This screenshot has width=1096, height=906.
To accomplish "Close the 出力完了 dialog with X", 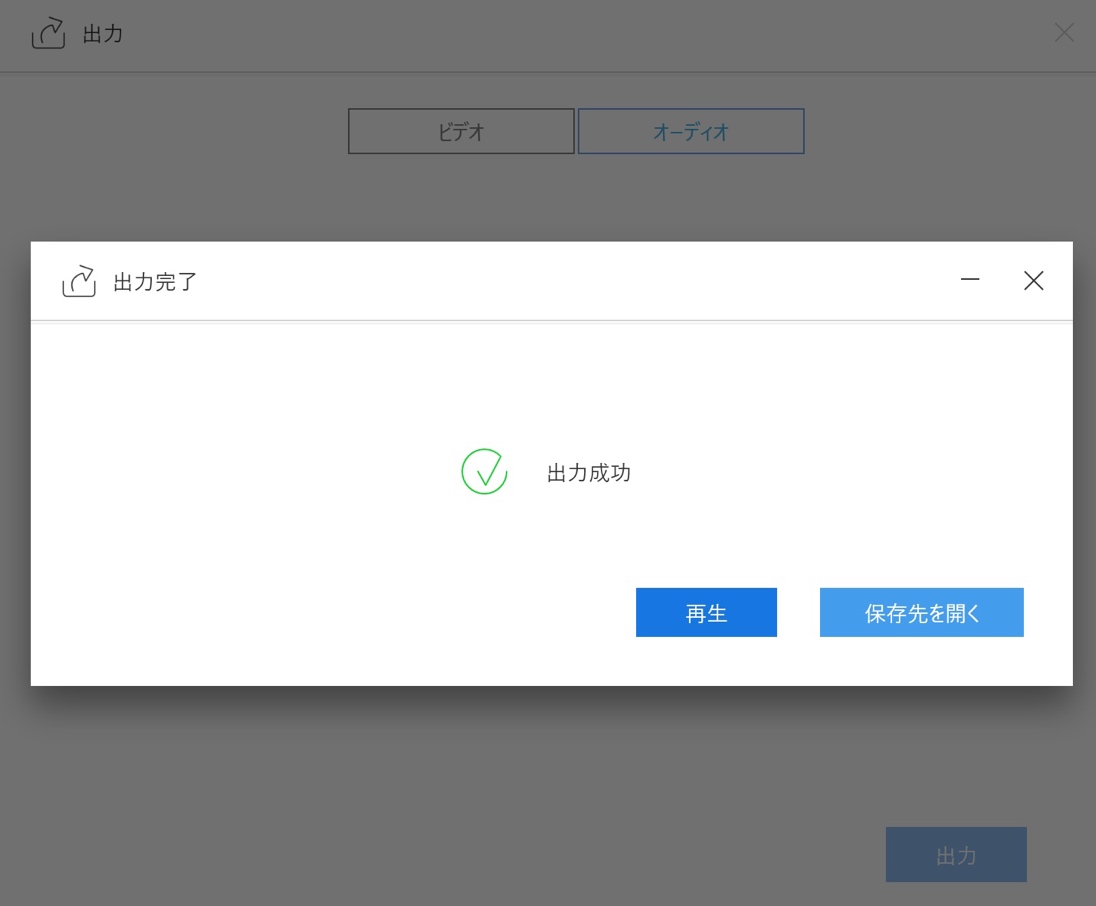I will coord(1033,281).
